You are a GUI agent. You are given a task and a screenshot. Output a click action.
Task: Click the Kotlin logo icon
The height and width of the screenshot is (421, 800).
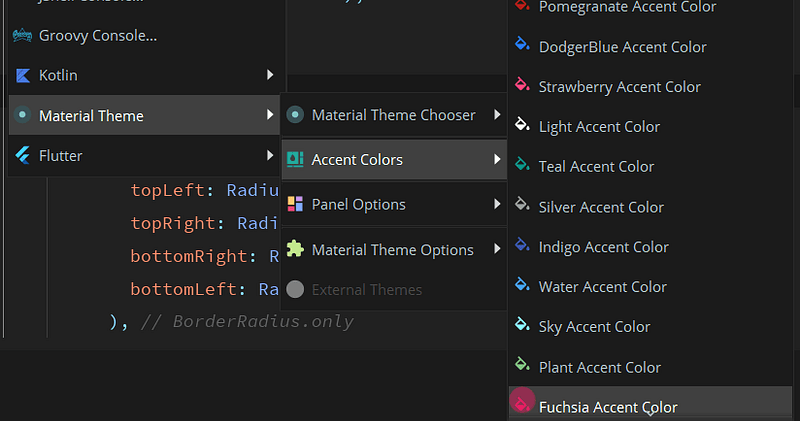[22, 76]
